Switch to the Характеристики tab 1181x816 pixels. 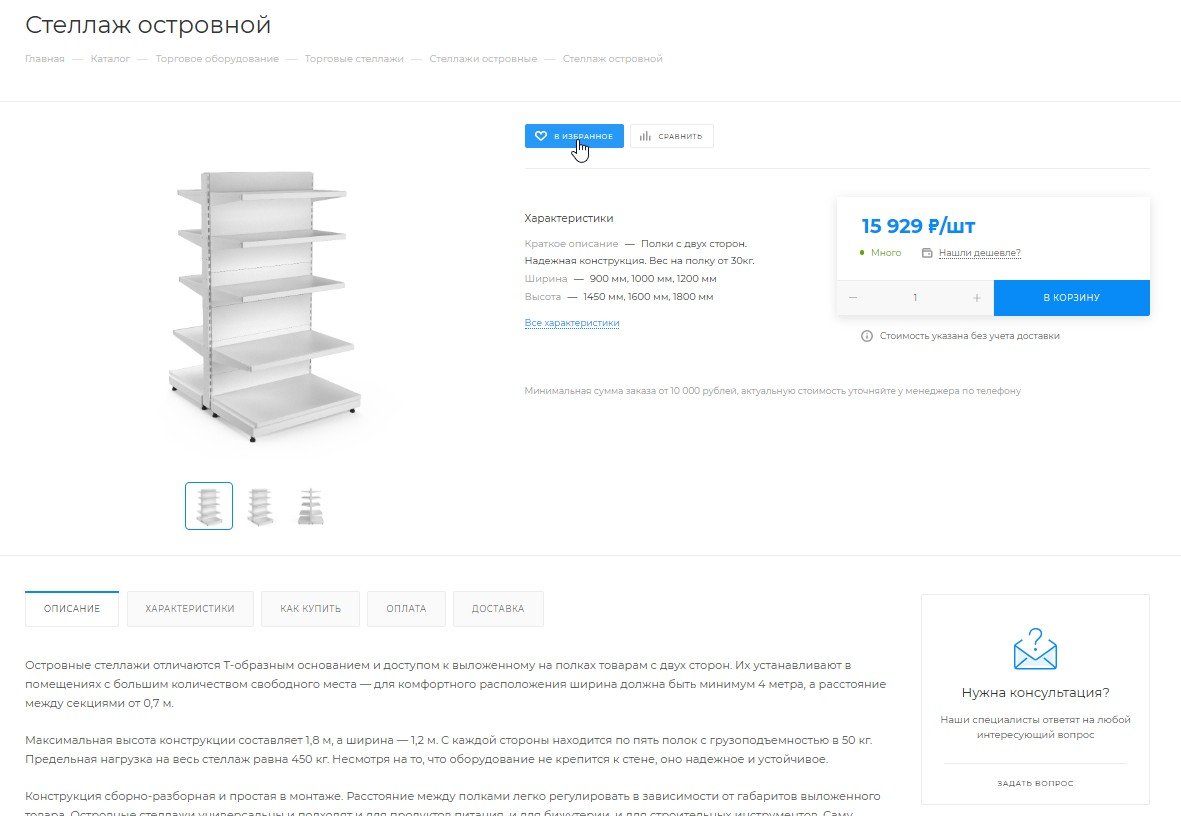click(190, 609)
